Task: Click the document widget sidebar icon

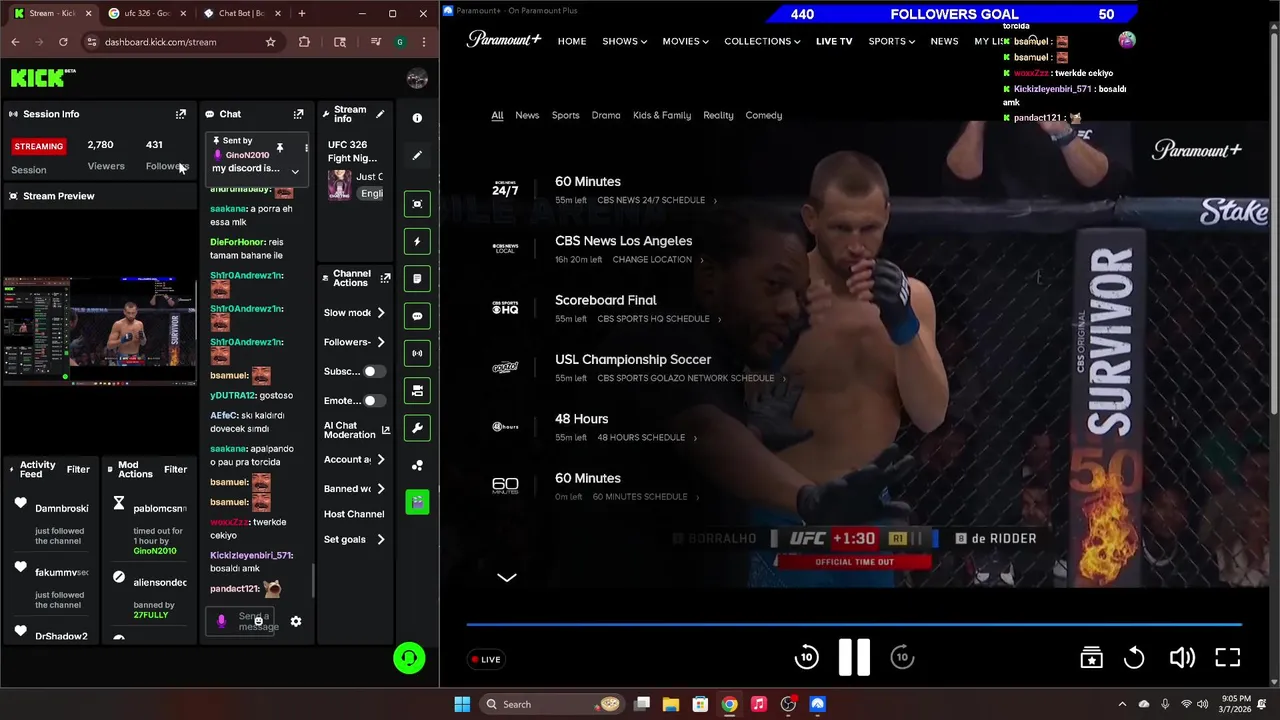Action: click(417, 279)
